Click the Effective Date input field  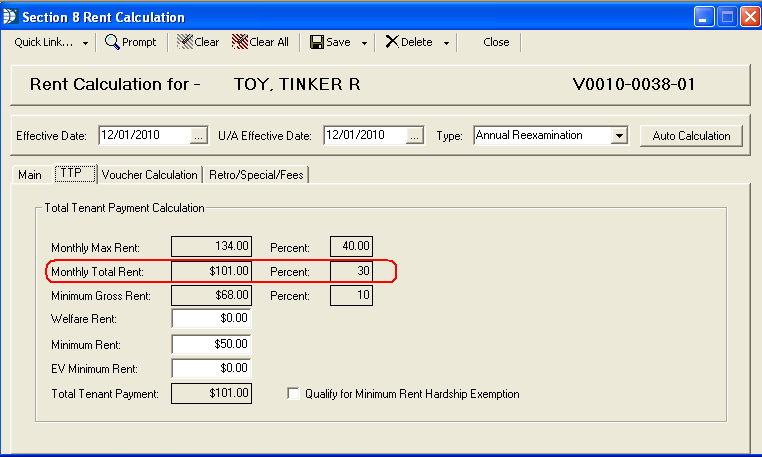coord(145,135)
